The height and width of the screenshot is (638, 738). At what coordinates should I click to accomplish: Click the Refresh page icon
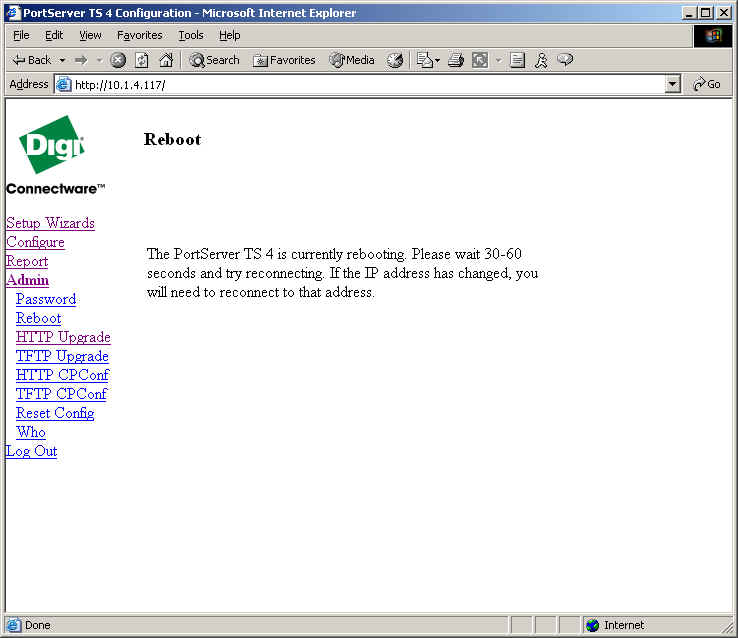(142, 60)
